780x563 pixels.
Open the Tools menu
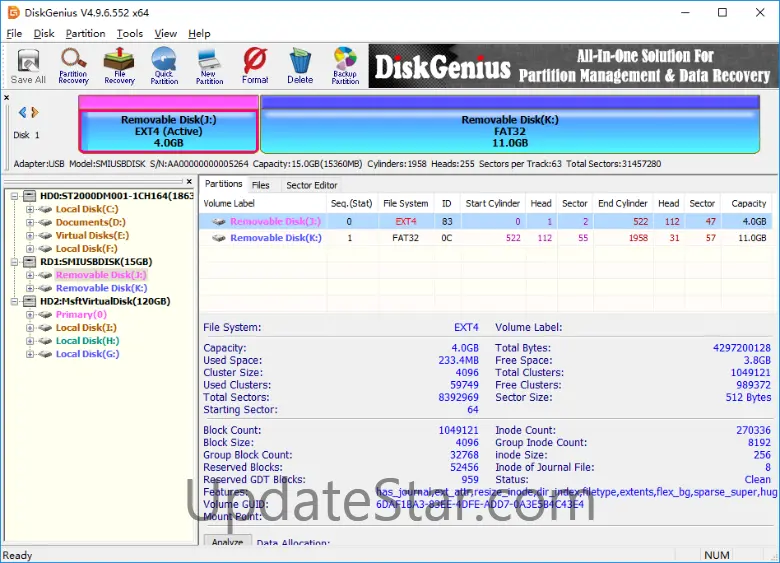click(130, 34)
